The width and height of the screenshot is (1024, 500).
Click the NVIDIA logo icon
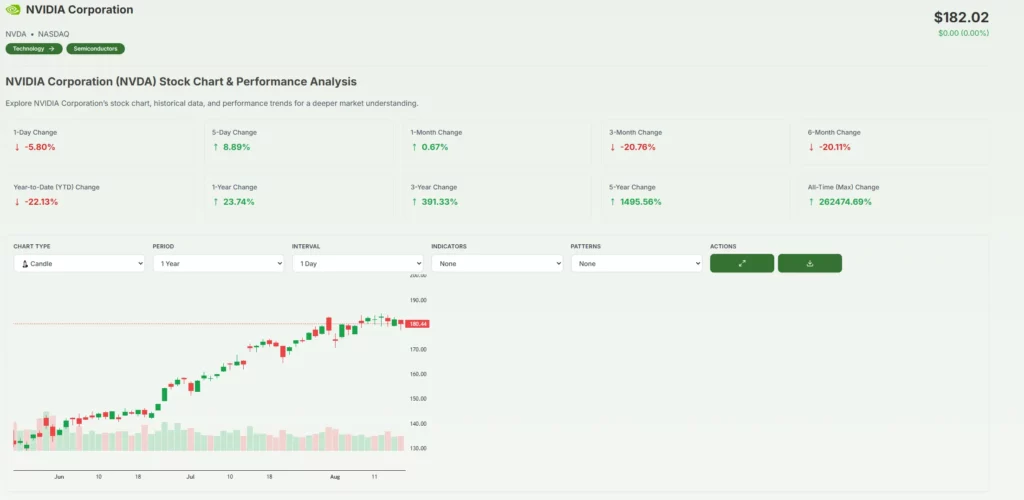[13, 10]
